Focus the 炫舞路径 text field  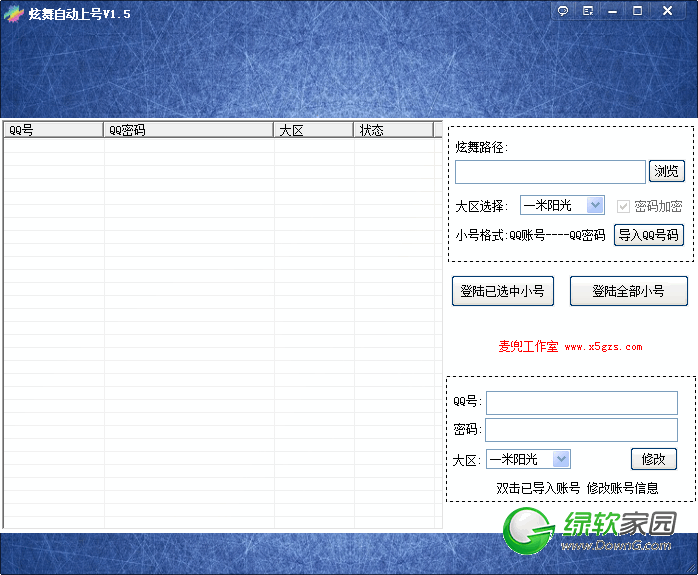tap(550, 172)
